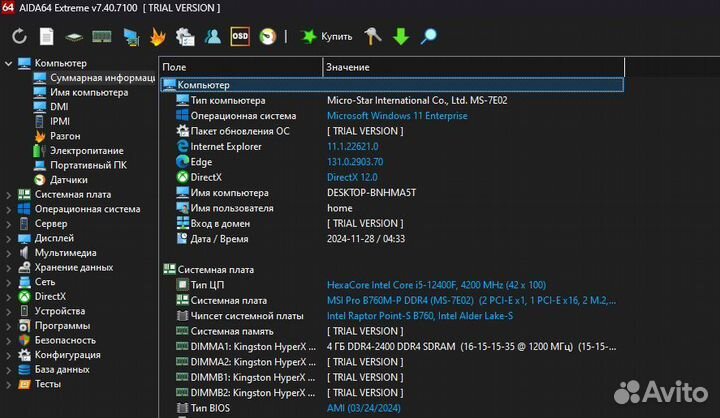Collapse the Компьютер tree node
This screenshot has height=418, width=720.
coord(8,63)
